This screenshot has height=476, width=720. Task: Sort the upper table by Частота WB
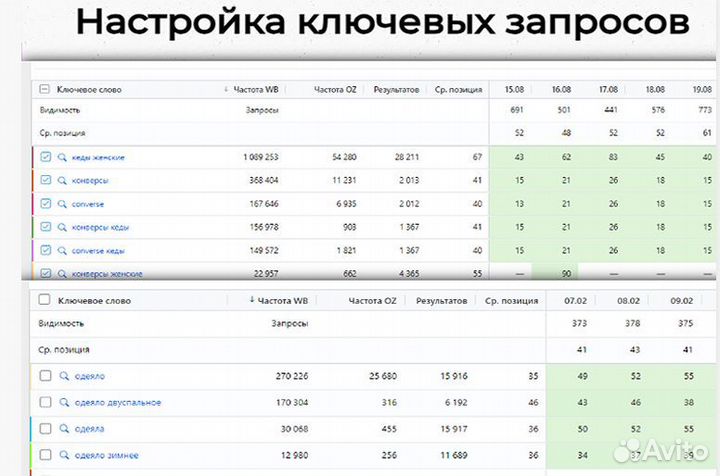pyautogui.click(x=253, y=89)
